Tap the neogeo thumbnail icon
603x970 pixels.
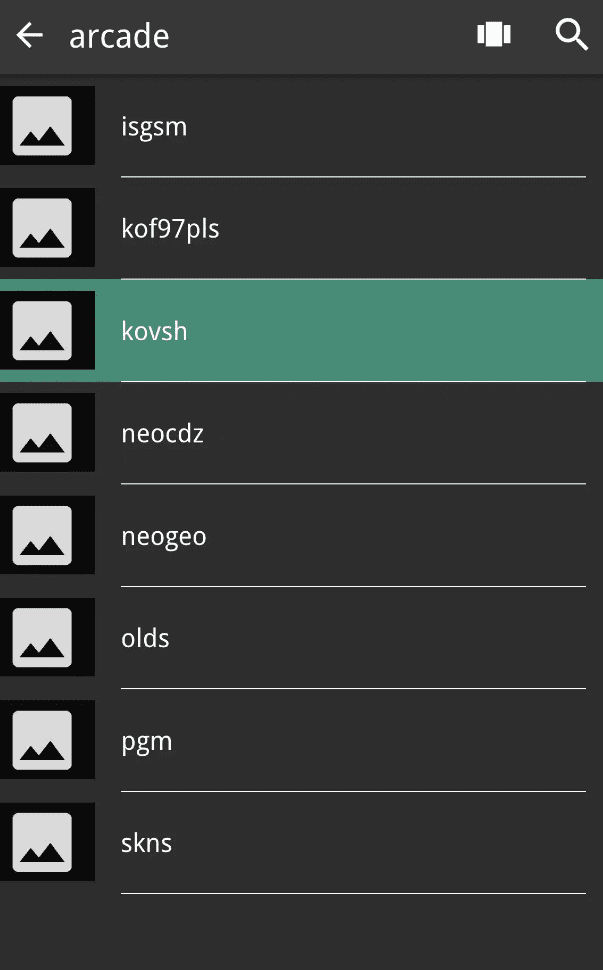coord(42,535)
